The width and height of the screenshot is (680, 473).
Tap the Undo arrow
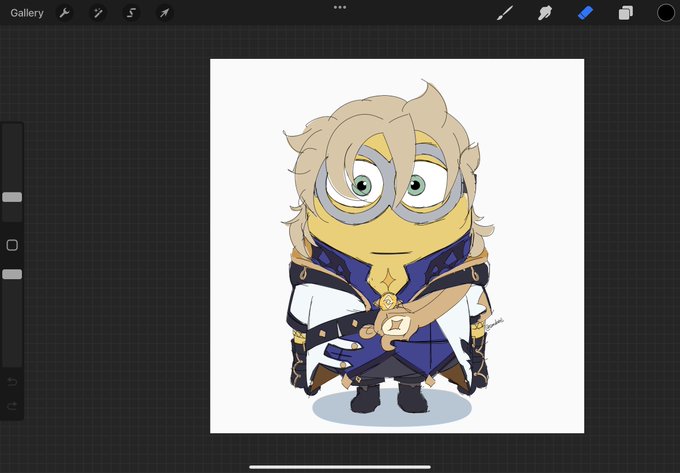click(x=12, y=382)
